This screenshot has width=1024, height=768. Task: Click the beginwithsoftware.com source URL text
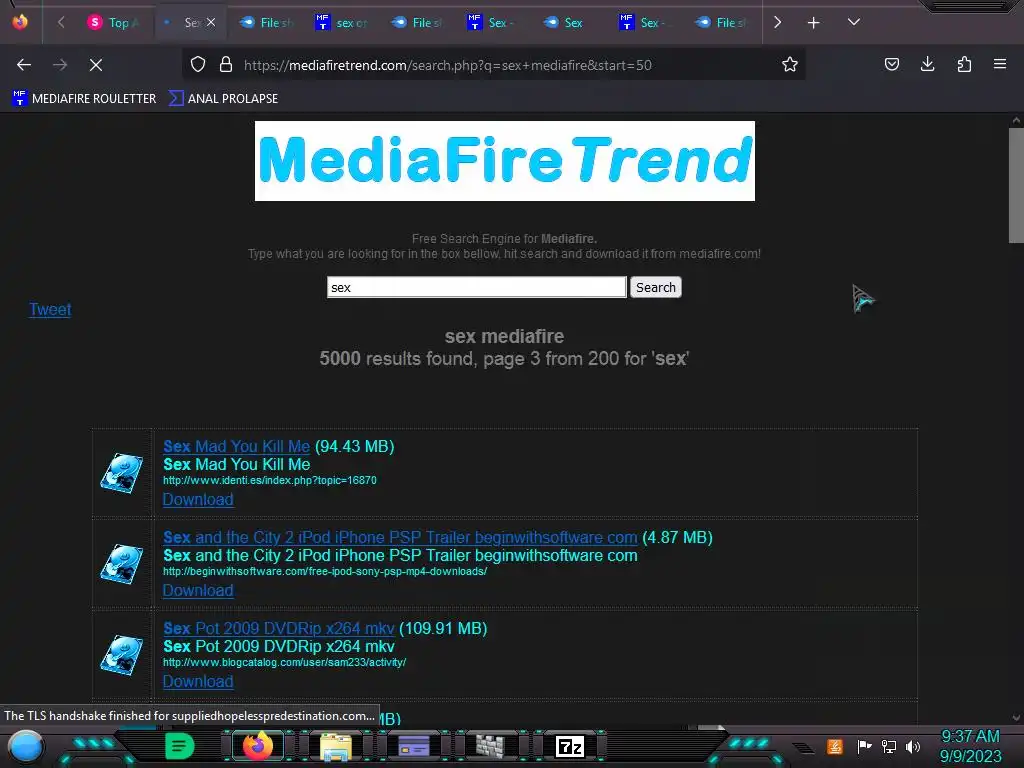tap(325, 571)
